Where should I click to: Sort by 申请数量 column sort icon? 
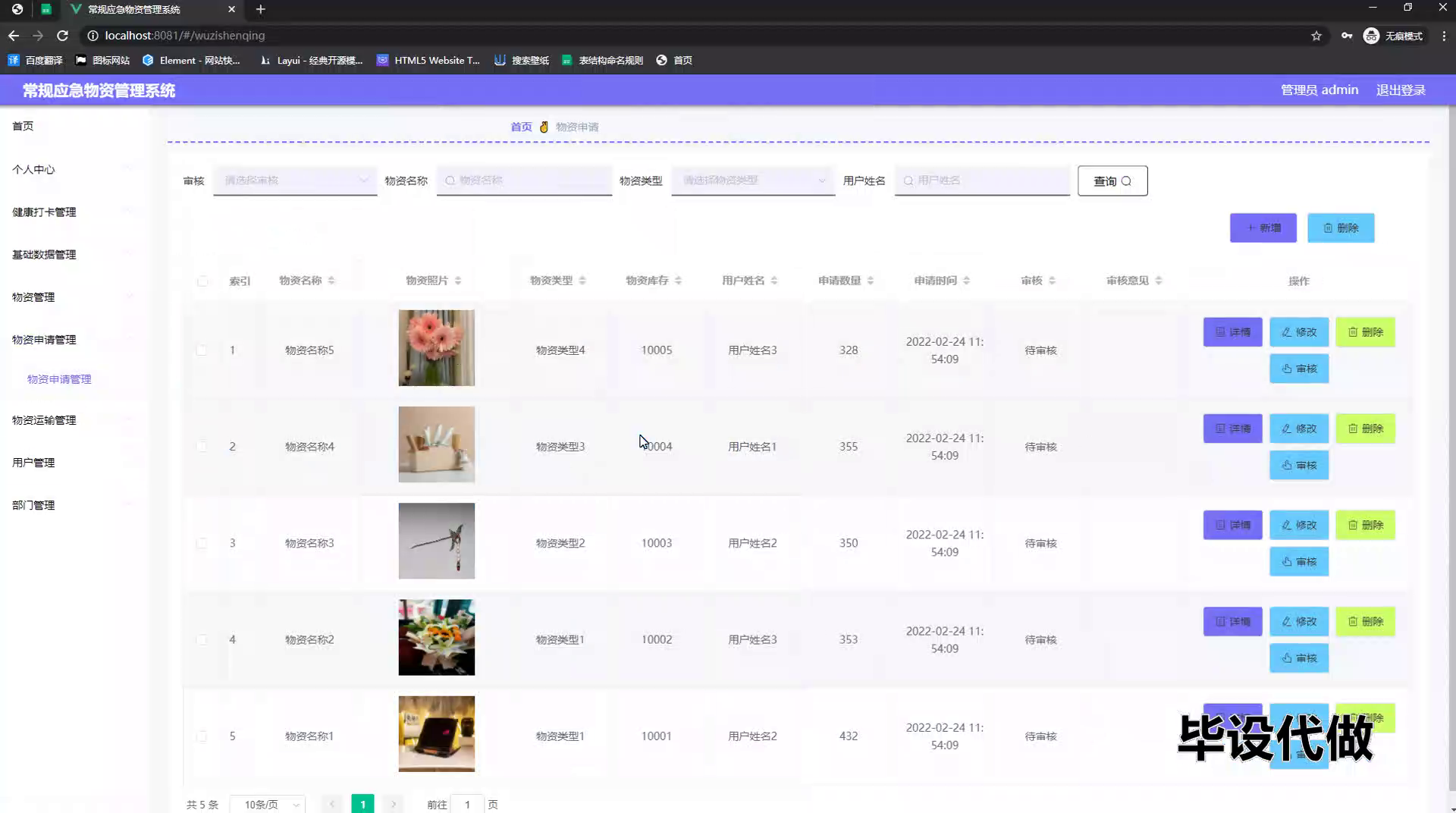pos(871,281)
